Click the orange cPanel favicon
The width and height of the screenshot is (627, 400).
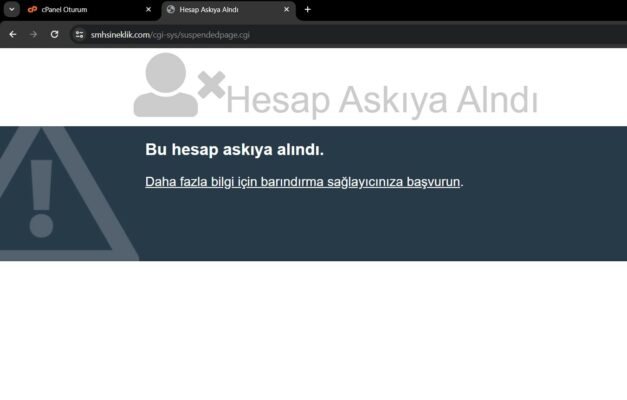pyautogui.click(x=32, y=10)
